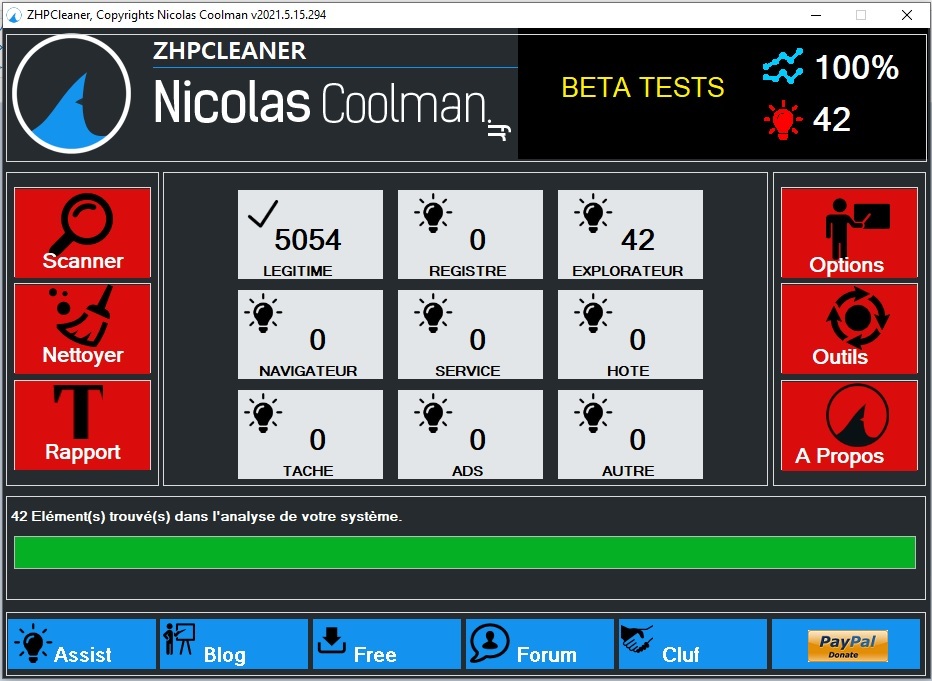This screenshot has width=932, height=681.
Task: Click the 100% progress value
Action: click(857, 67)
